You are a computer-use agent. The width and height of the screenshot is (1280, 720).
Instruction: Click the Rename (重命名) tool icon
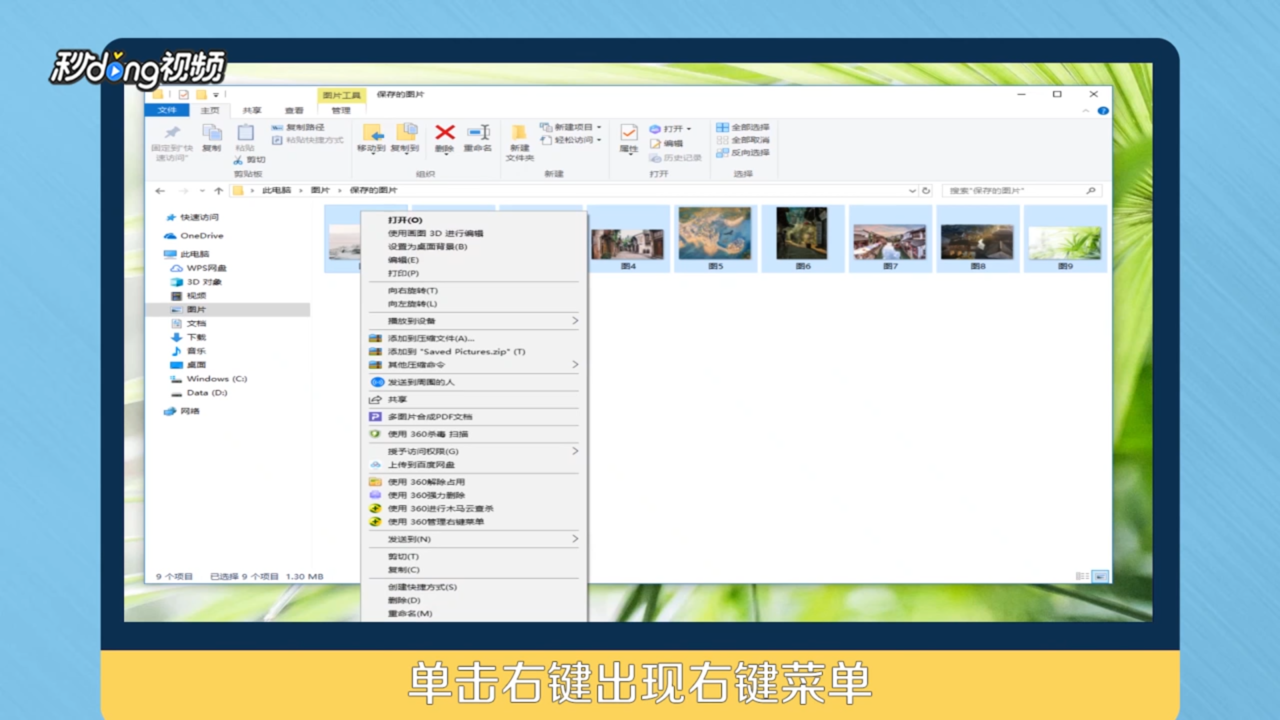[x=477, y=134]
